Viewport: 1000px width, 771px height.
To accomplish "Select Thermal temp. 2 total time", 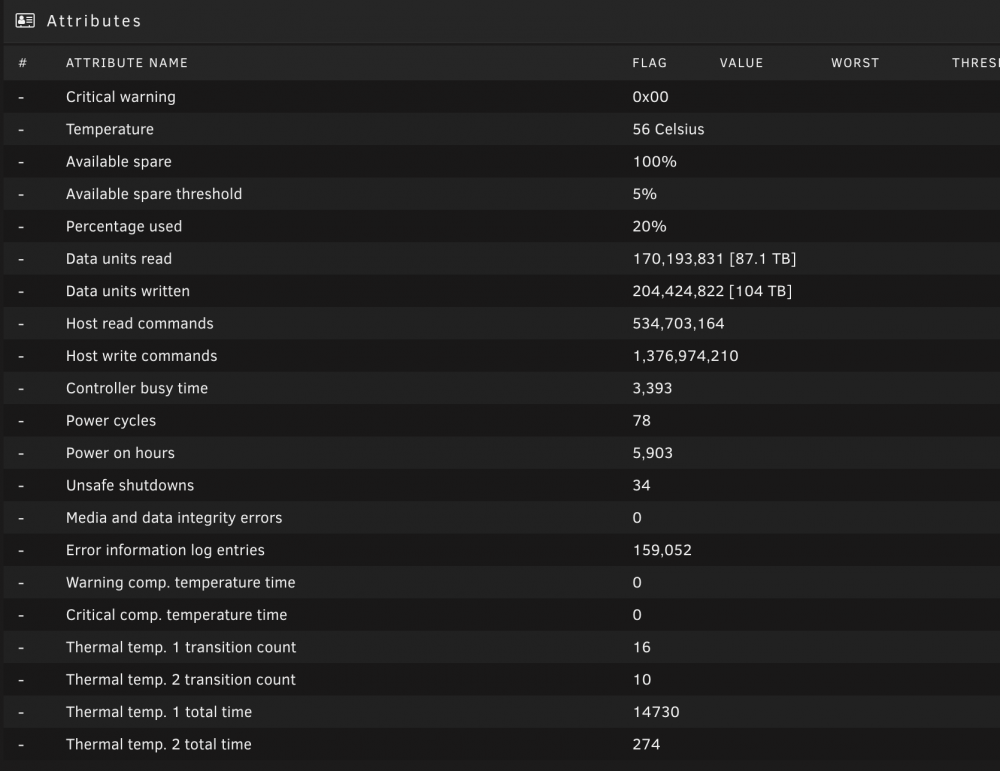I will (x=158, y=745).
